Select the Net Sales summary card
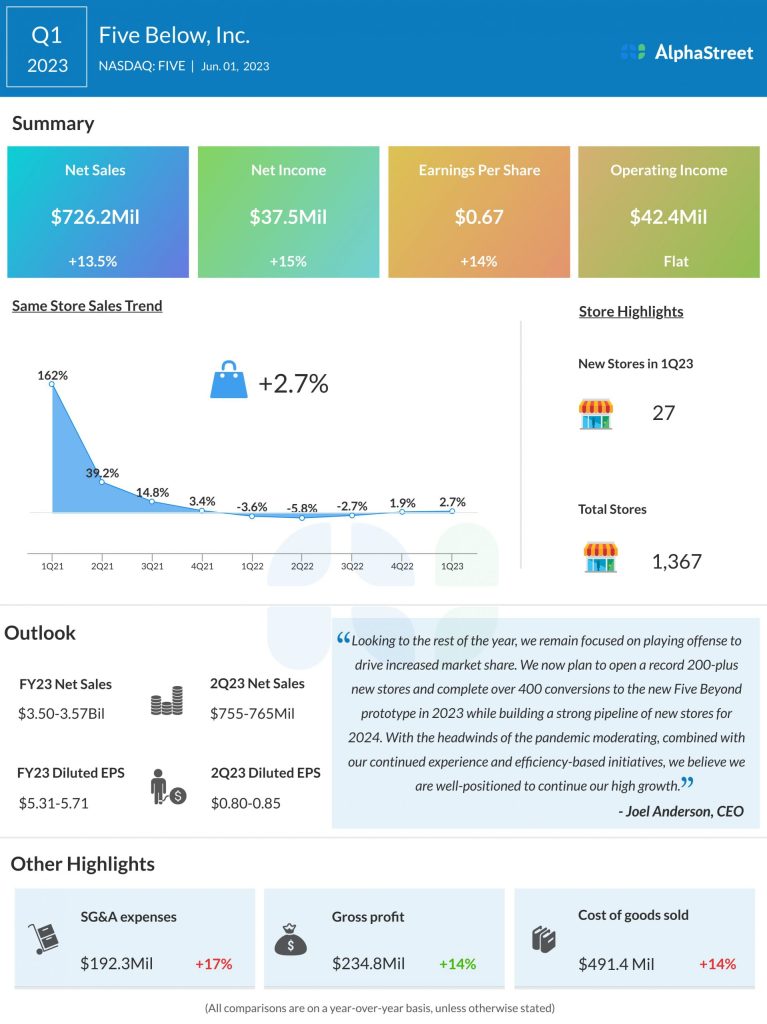This screenshot has height=1024, width=767. coord(98,212)
